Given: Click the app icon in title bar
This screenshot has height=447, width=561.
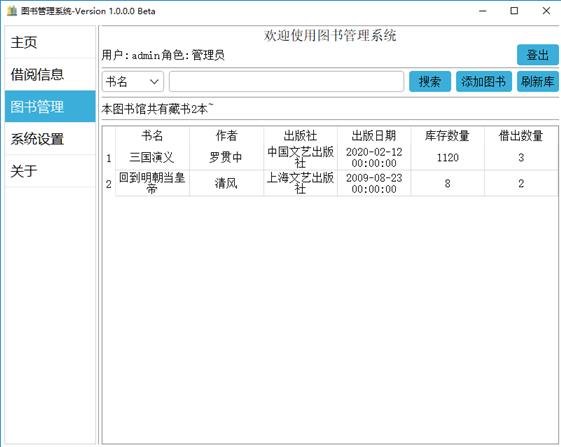Looking at the screenshot, I should (12, 11).
